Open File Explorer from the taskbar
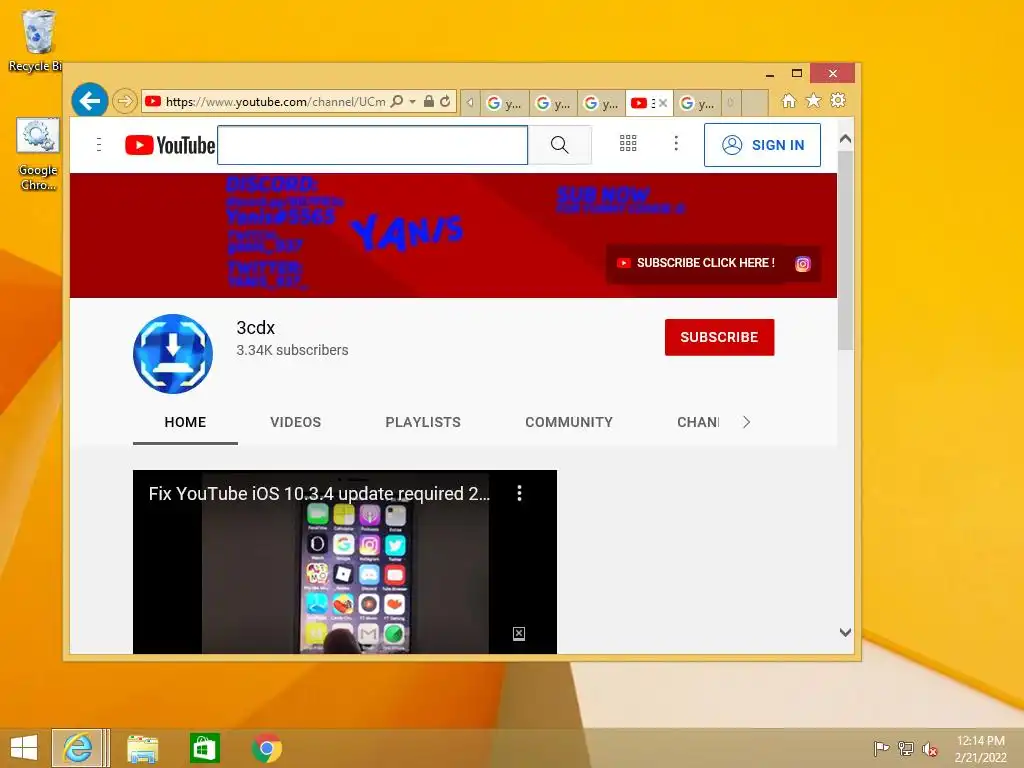The height and width of the screenshot is (768, 1024). tap(142, 748)
